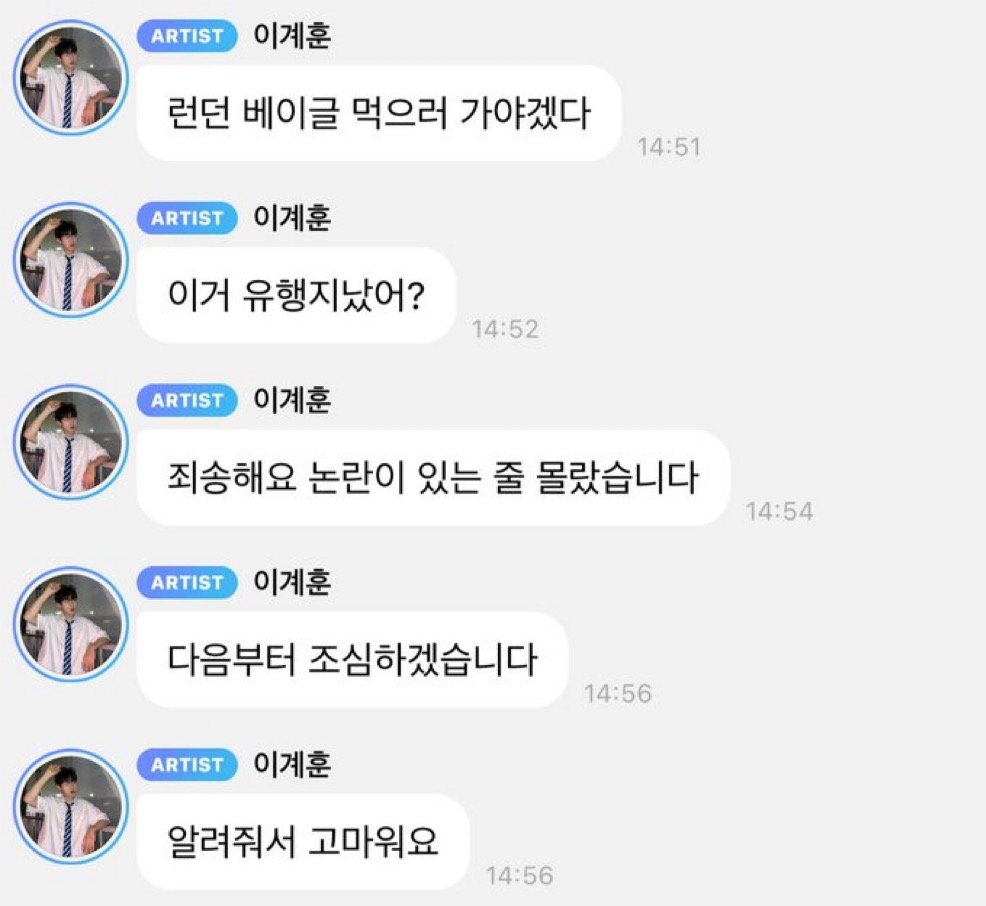Screen dimensions: 986x906
Task: Tap ARTIST badge above the 죄송해요 message
Action: [x=187, y=400]
